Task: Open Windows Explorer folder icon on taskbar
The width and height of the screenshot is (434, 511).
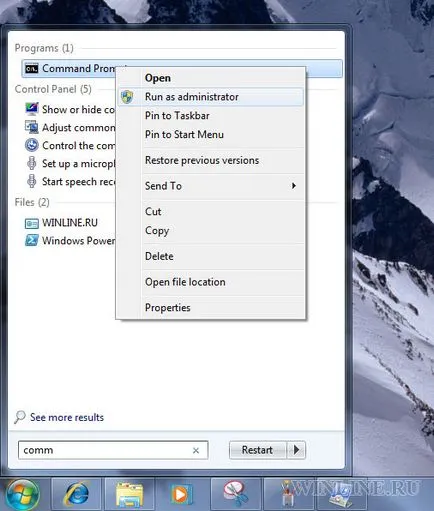Action: point(129,495)
